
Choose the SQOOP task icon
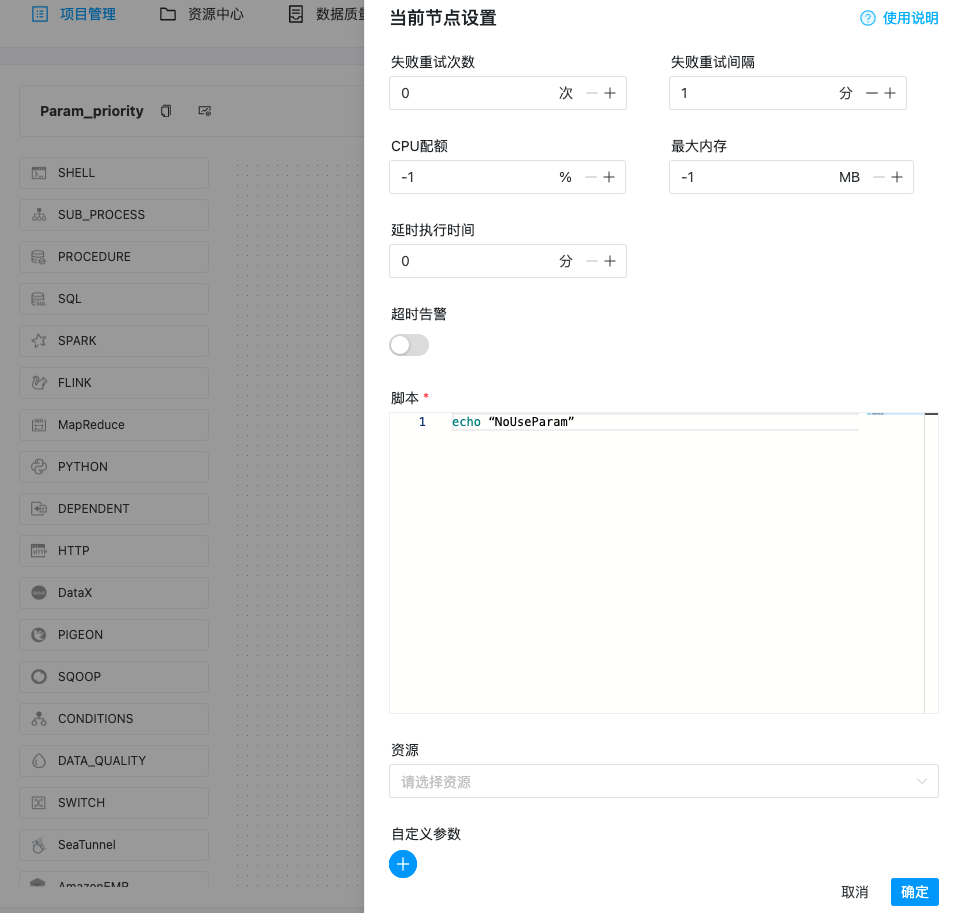click(x=39, y=677)
